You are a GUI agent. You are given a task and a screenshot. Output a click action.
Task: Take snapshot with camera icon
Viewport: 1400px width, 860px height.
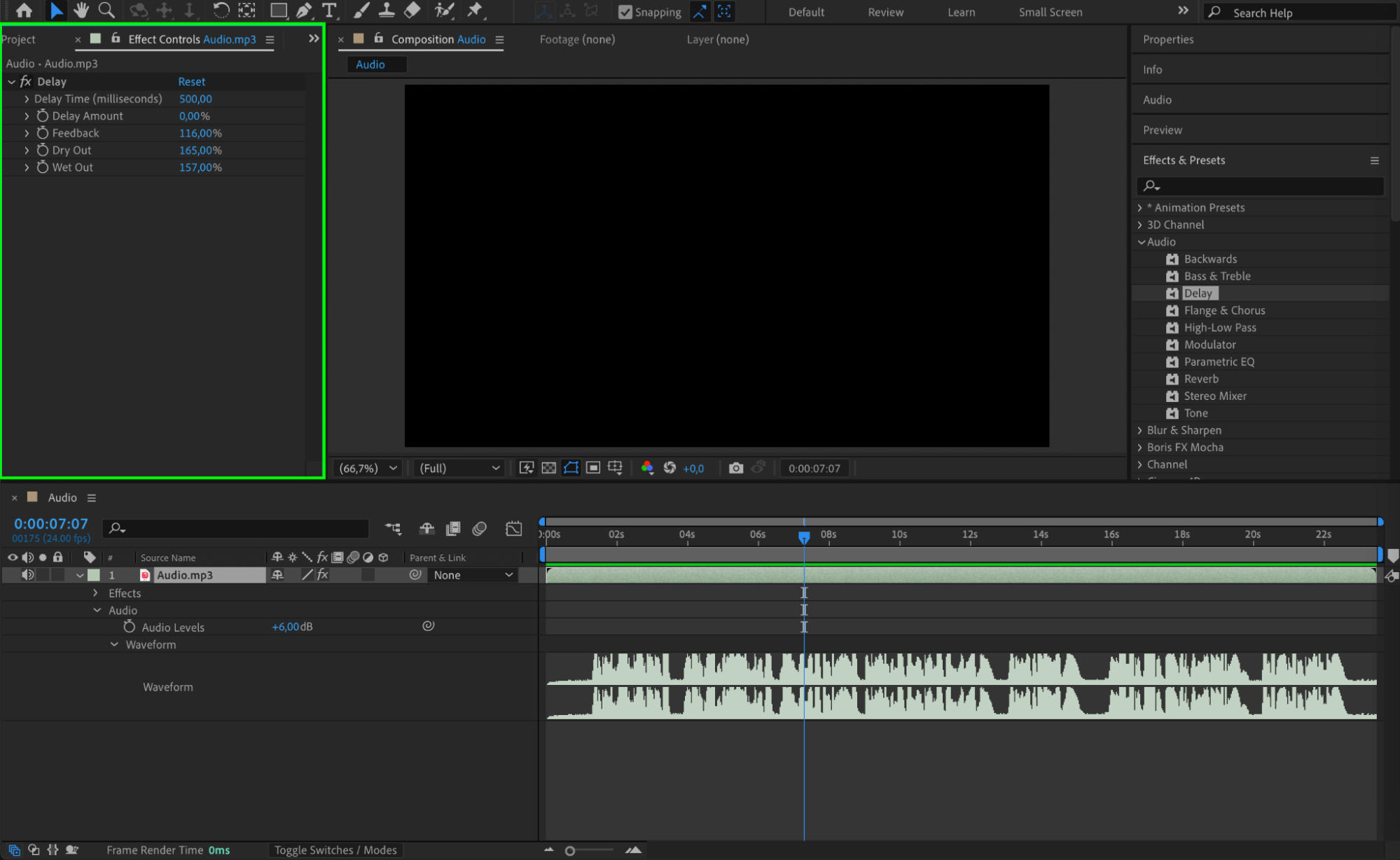point(735,468)
